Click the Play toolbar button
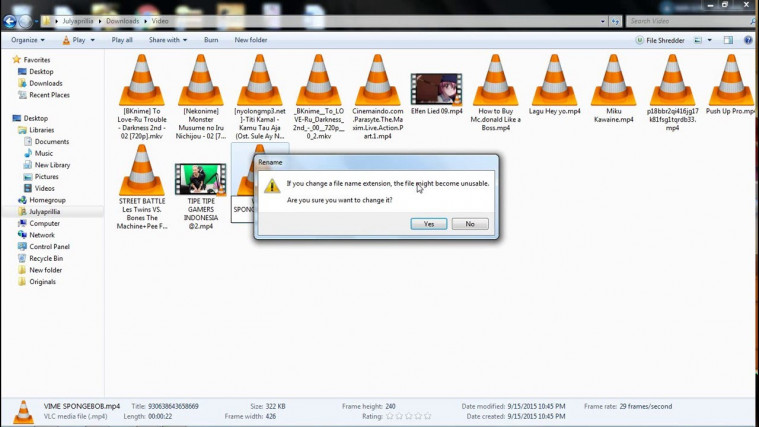This screenshot has width=759, height=427. [x=74, y=40]
